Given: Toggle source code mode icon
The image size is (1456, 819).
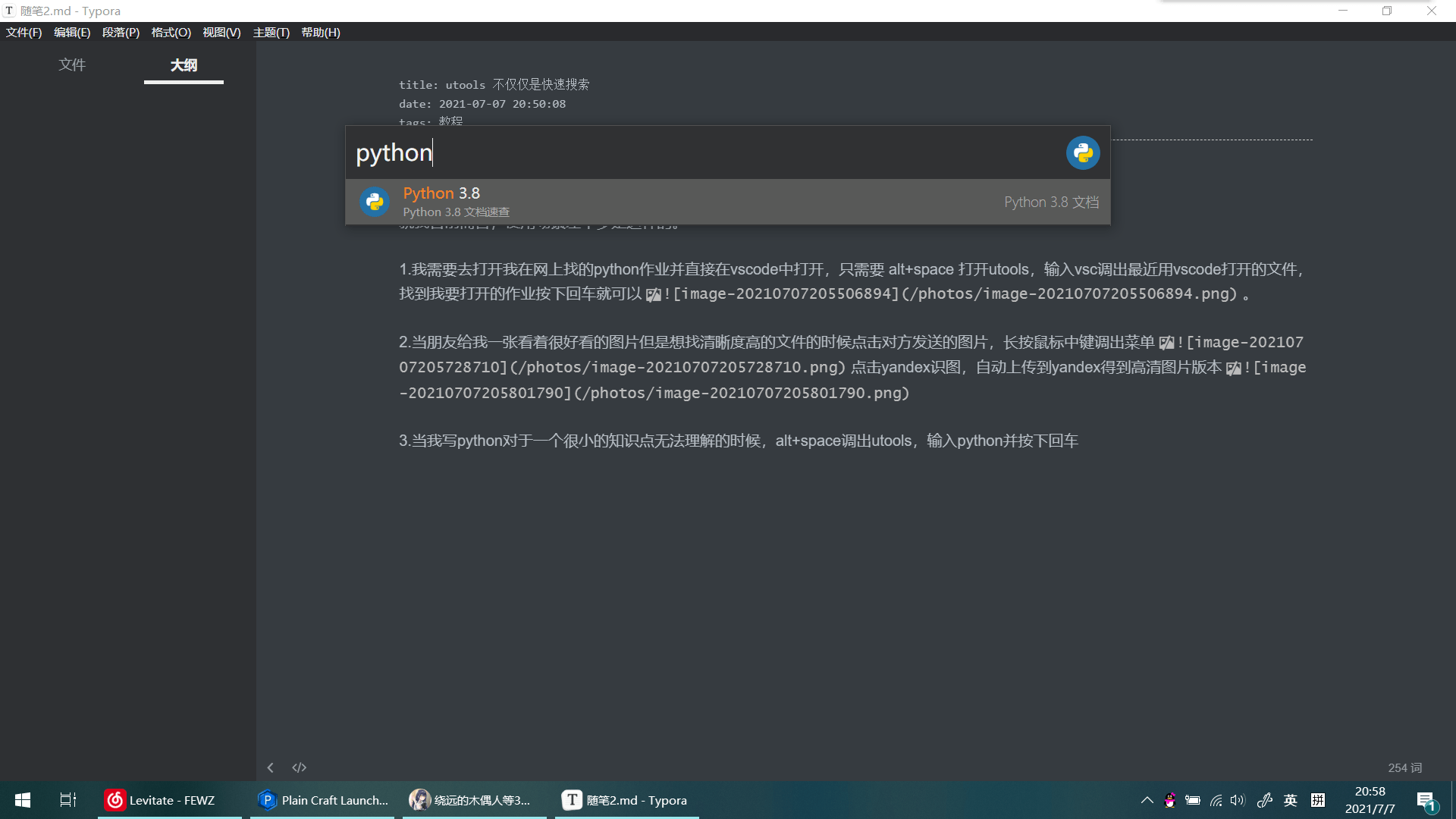Looking at the screenshot, I should tap(299, 767).
